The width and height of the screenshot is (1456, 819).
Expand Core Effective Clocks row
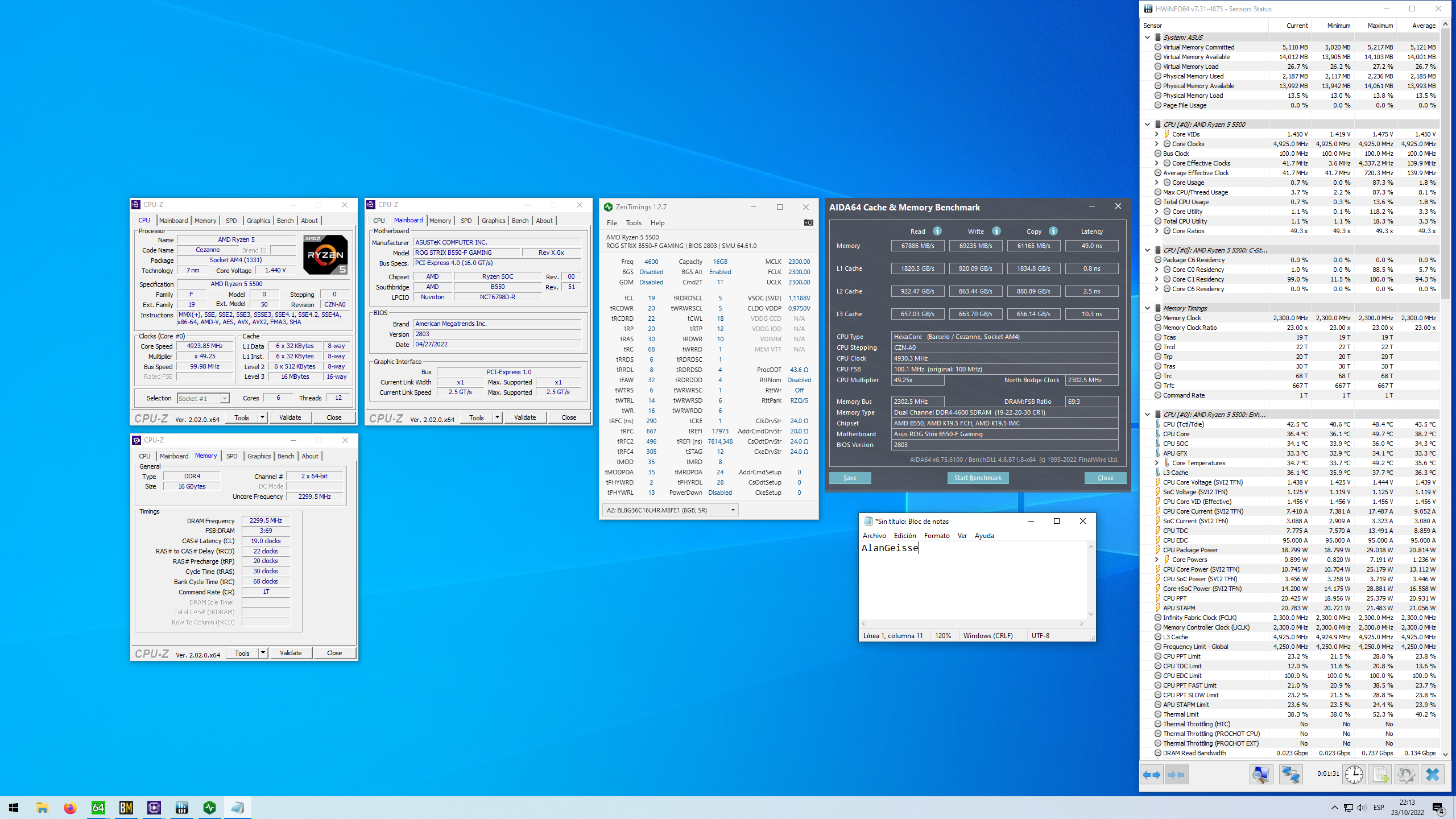click(x=1156, y=163)
